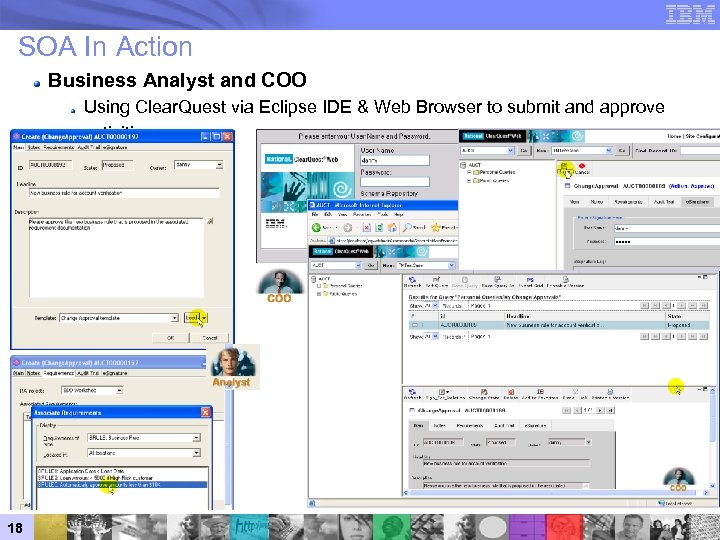
Task: Expand Personal Queries in the lower browser tree
Action: click(319, 286)
